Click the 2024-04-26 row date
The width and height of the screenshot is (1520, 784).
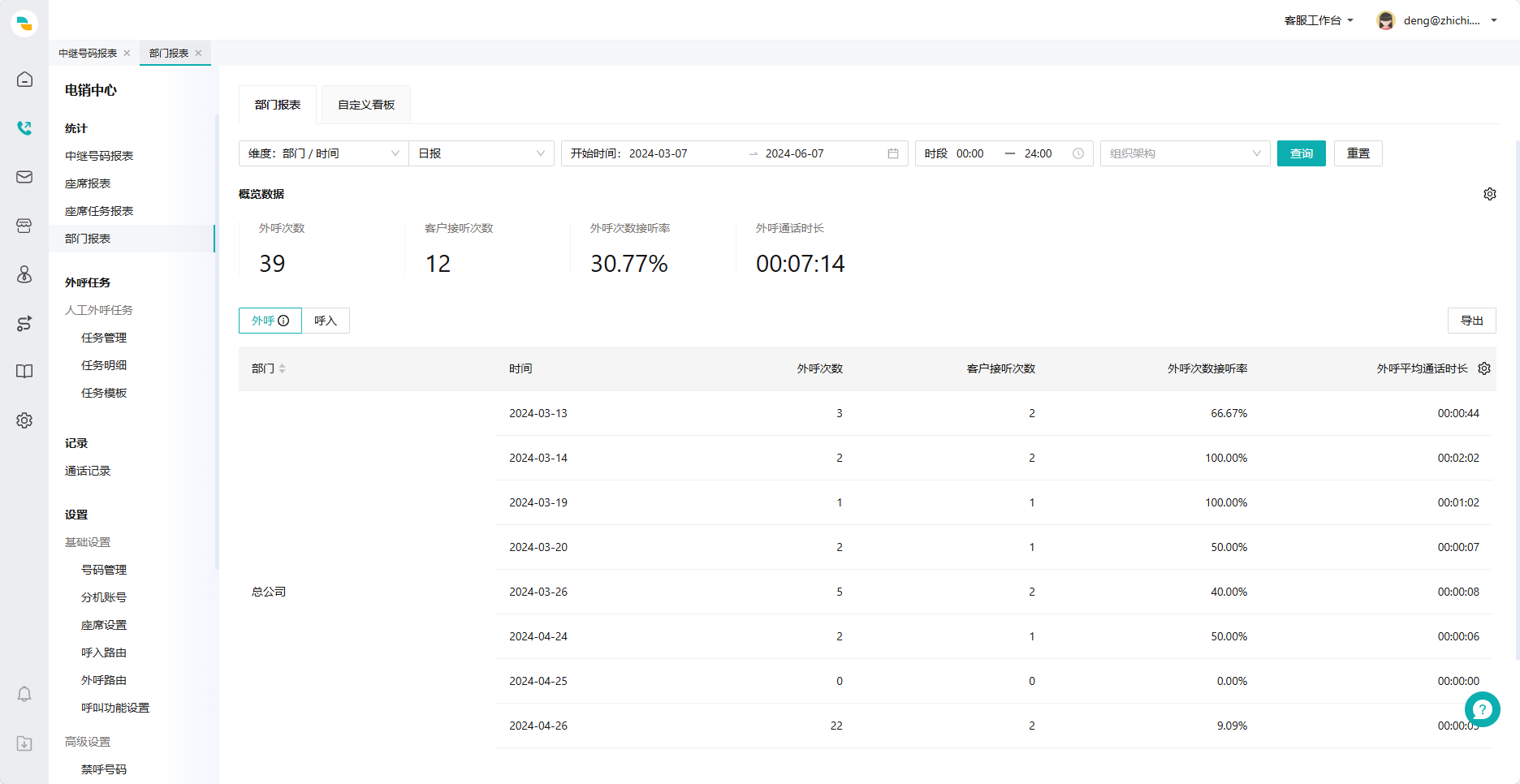click(538, 726)
